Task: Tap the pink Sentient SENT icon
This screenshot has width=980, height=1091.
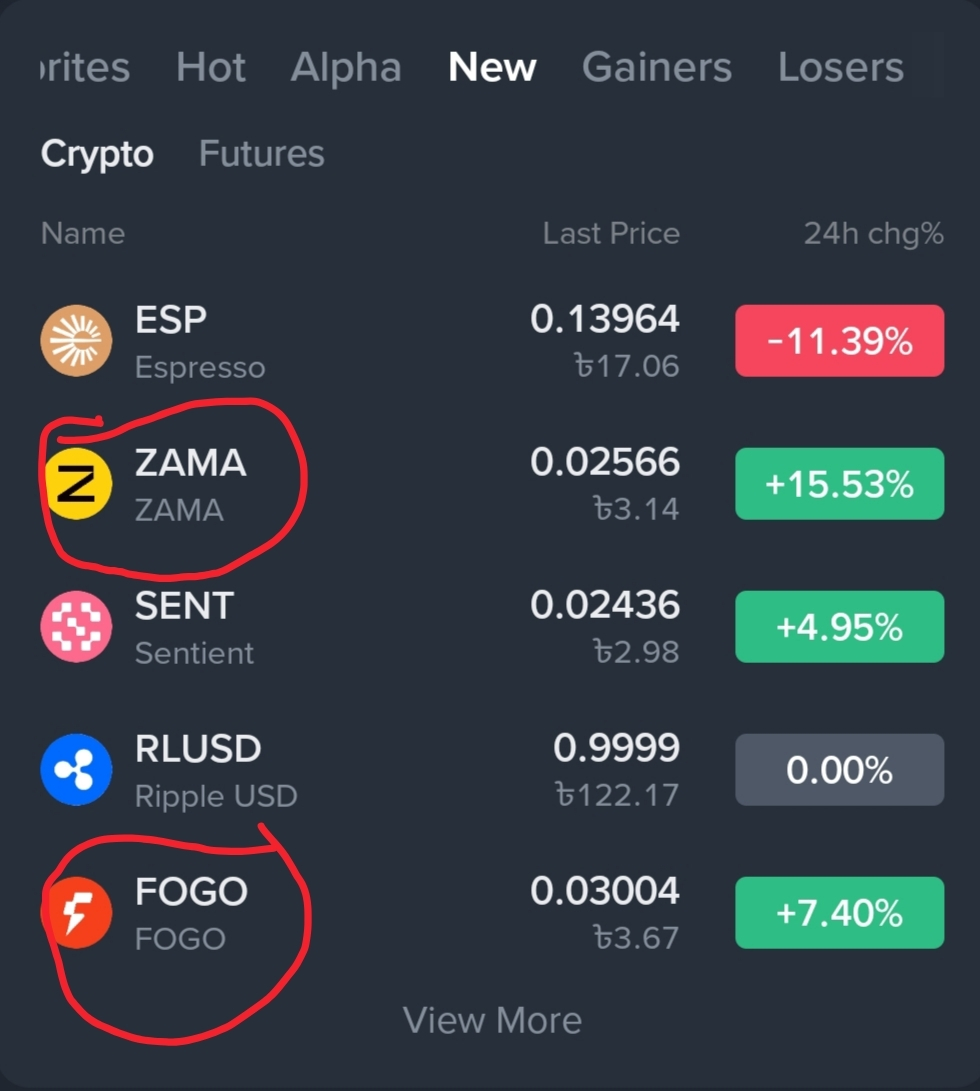Action: [x=76, y=626]
